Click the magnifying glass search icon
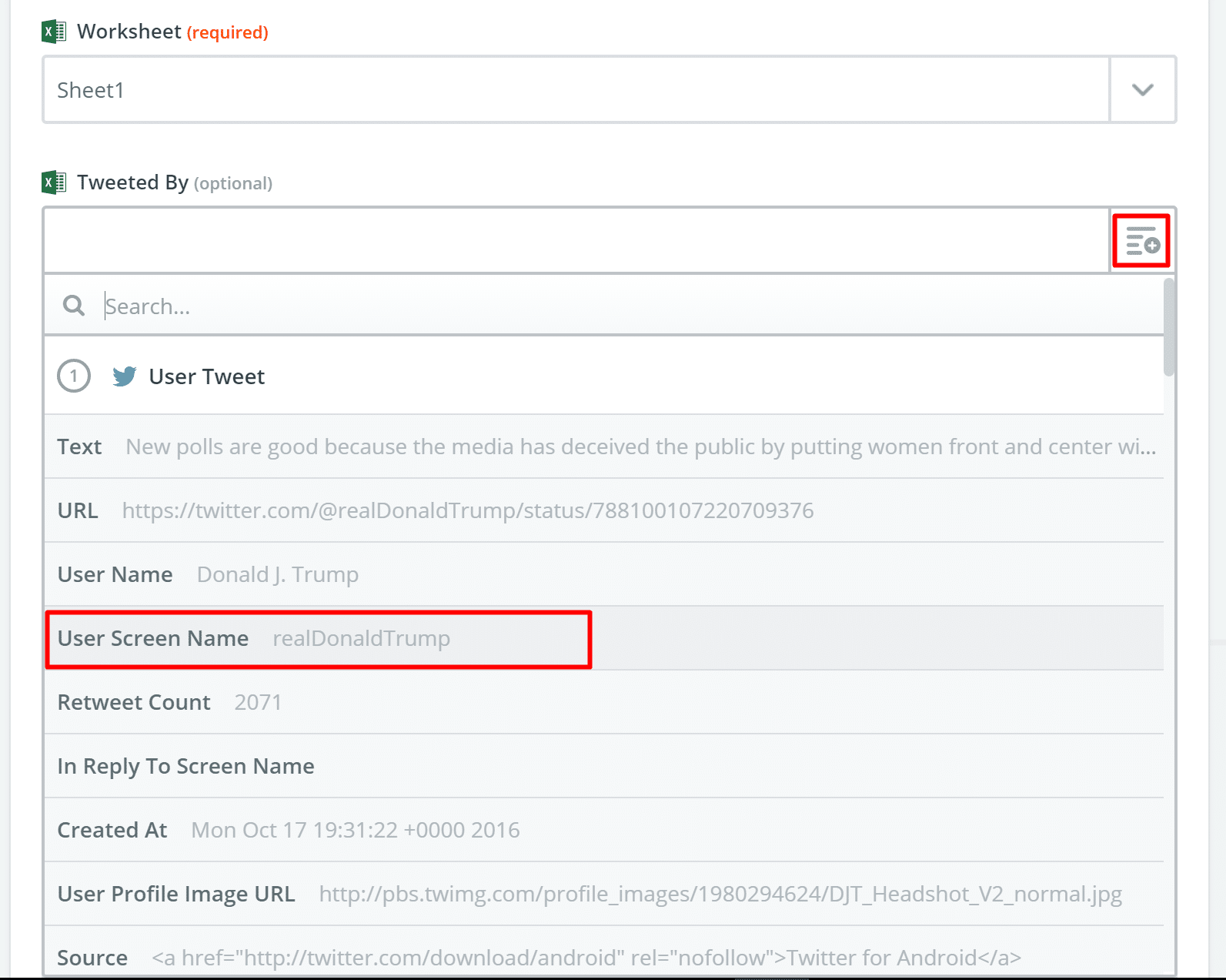Screen dimensions: 1226x980 click(x=74, y=306)
